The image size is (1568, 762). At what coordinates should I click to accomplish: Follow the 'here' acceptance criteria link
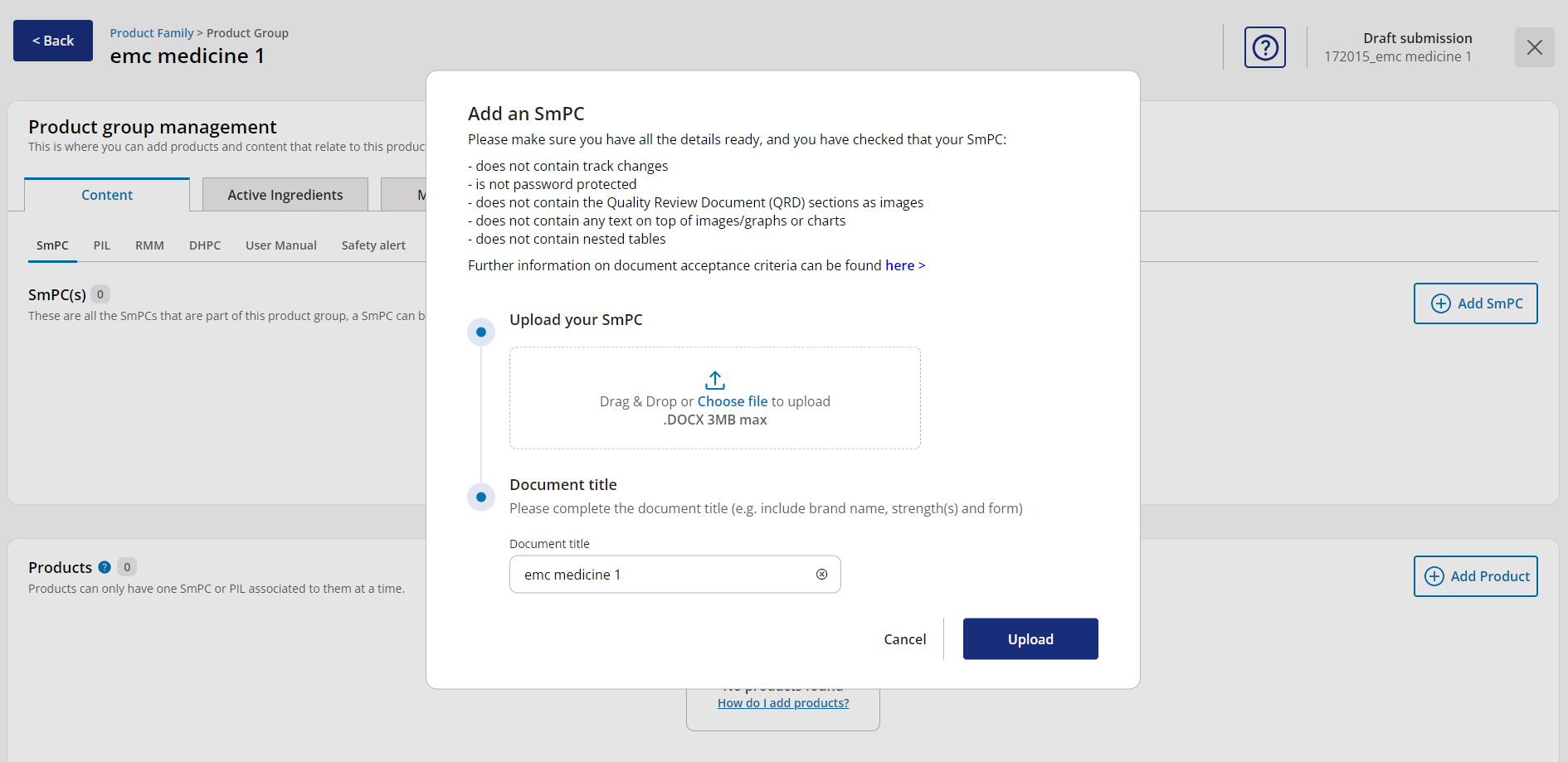click(x=905, y=265)
